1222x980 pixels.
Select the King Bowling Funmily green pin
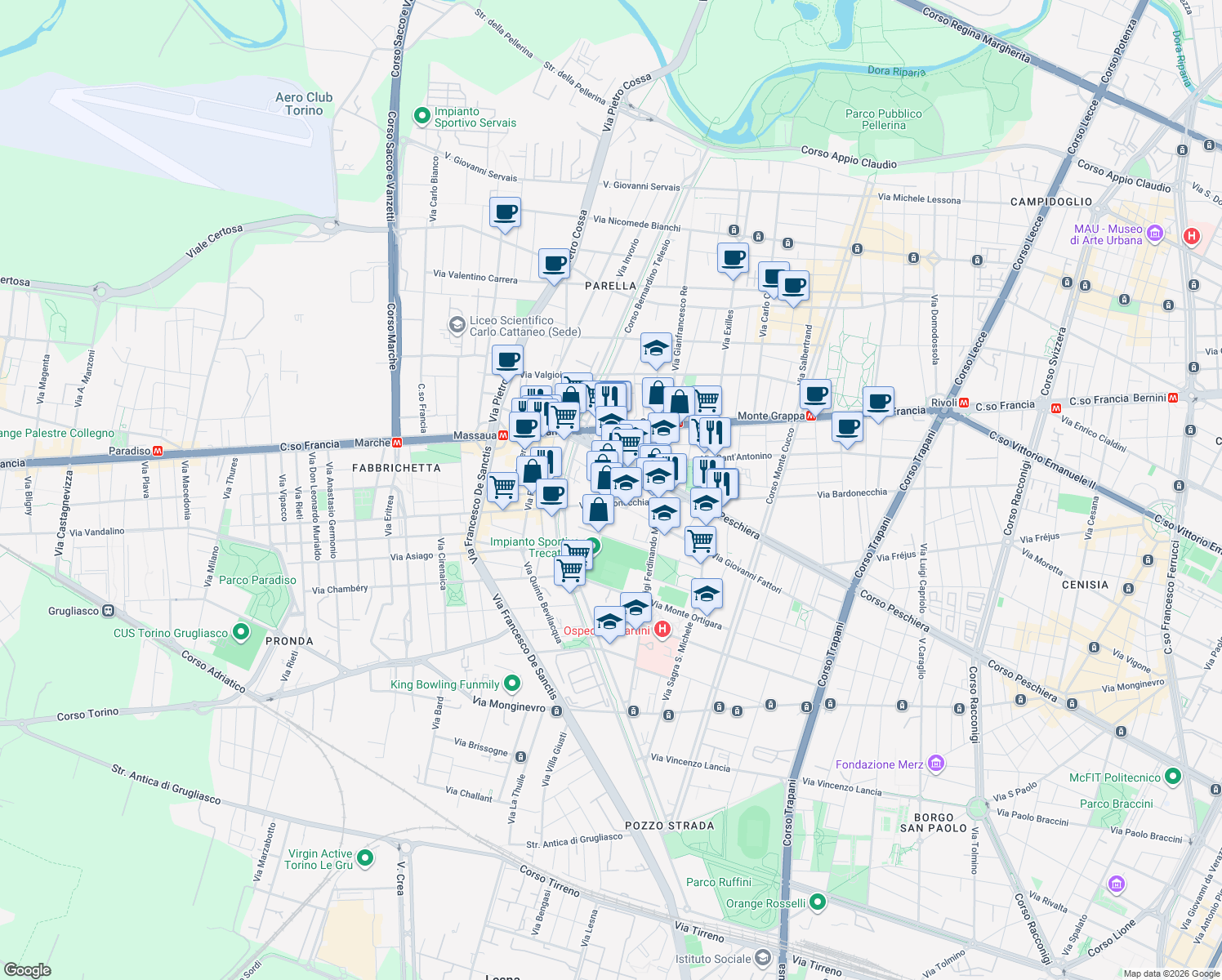tap(512, 684)
